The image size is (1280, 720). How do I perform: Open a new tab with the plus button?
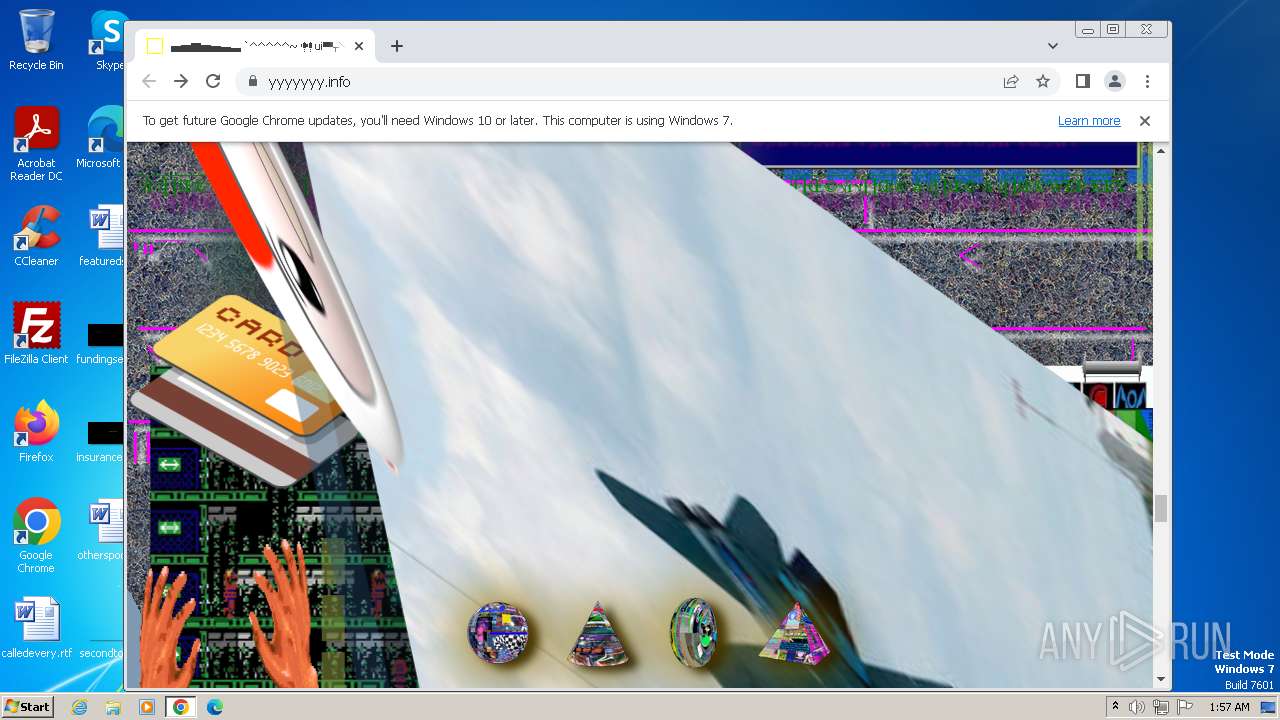point(397,46)
